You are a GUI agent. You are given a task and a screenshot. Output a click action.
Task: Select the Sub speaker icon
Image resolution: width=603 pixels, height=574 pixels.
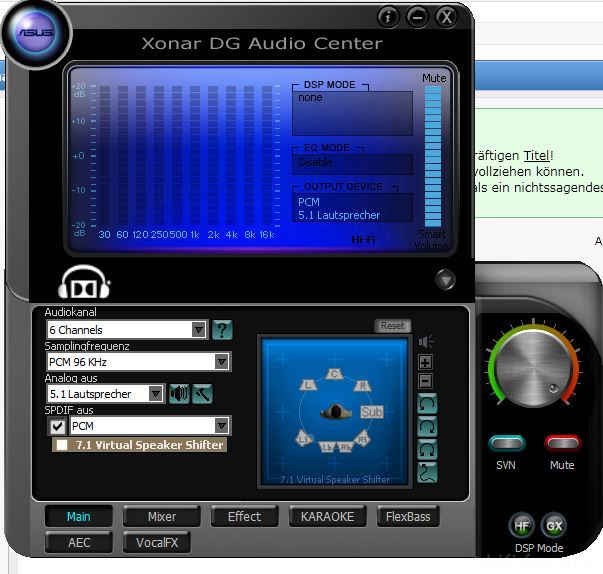point(371,412)
